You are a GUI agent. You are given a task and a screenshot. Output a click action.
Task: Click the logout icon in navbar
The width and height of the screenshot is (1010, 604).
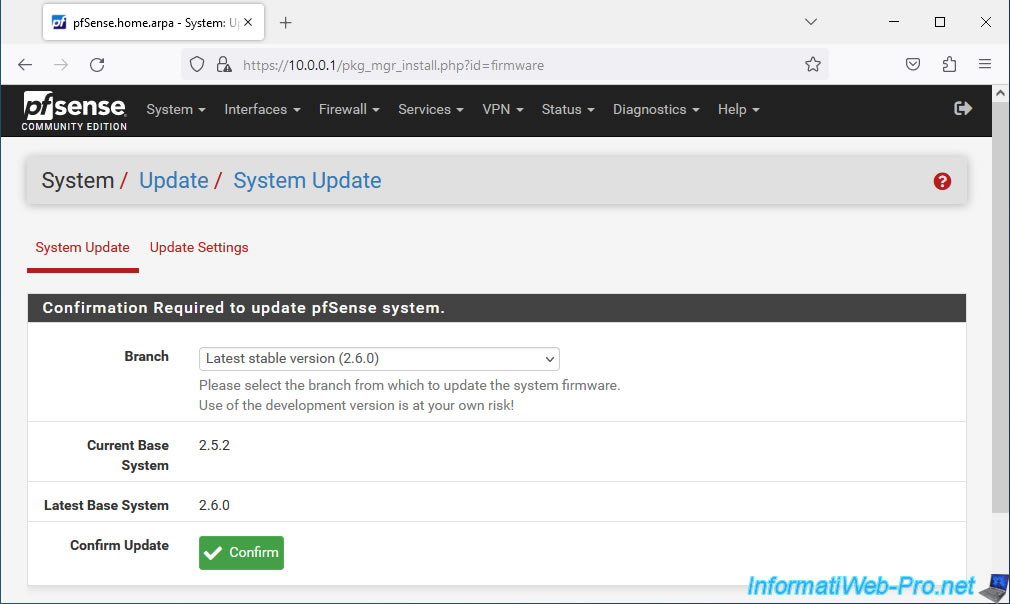pos(963,109)
